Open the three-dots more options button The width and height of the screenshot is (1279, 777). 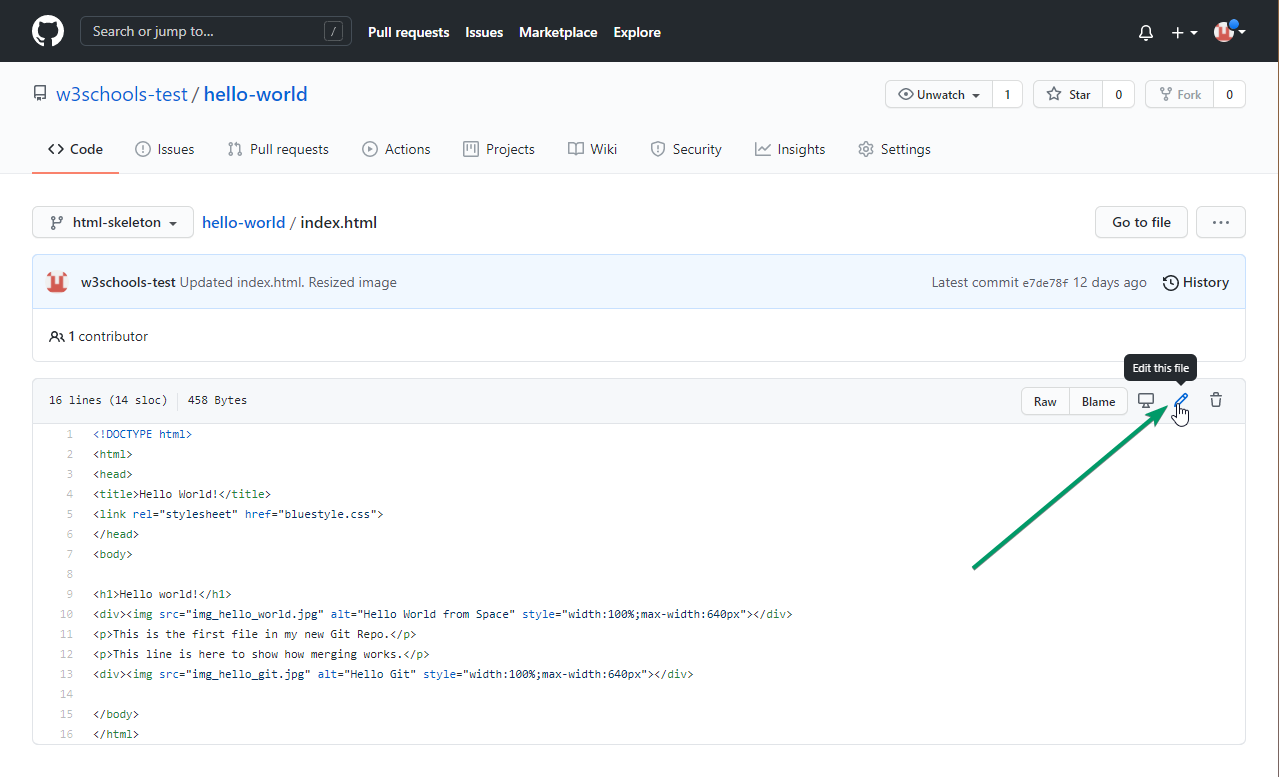tap(1220, 222)
